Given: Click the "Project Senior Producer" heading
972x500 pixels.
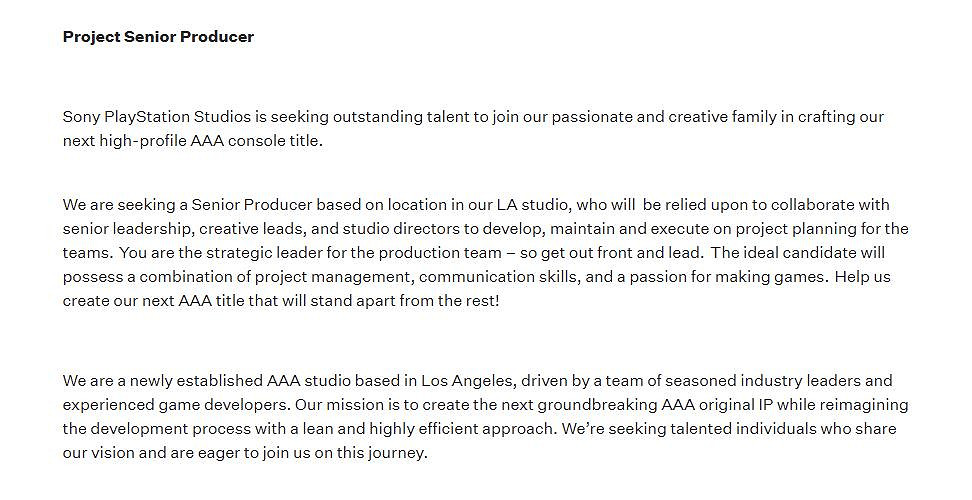Looking at the screenshot, I should pos(158,37).
